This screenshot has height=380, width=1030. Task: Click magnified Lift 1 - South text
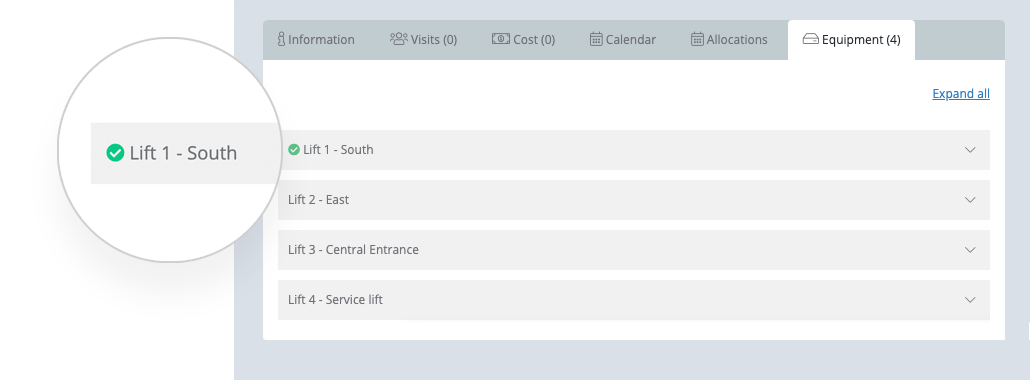pyautogui.click(x=183, y=153)
